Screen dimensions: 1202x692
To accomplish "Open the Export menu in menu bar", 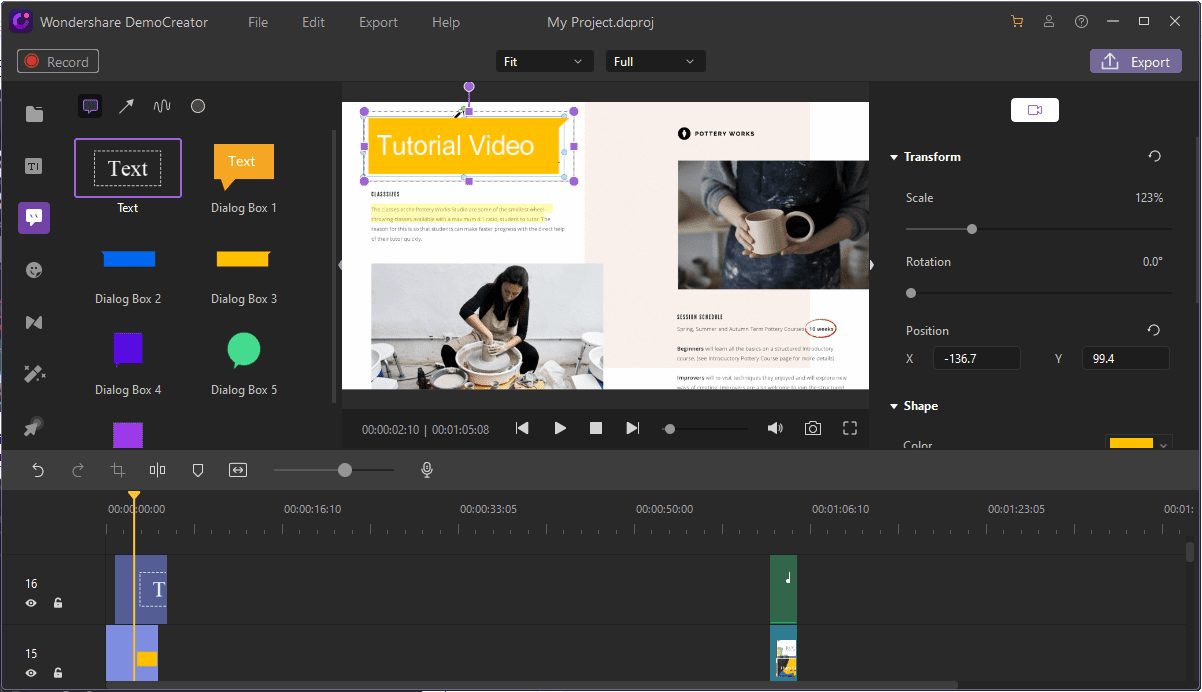I will click(378, 22).
